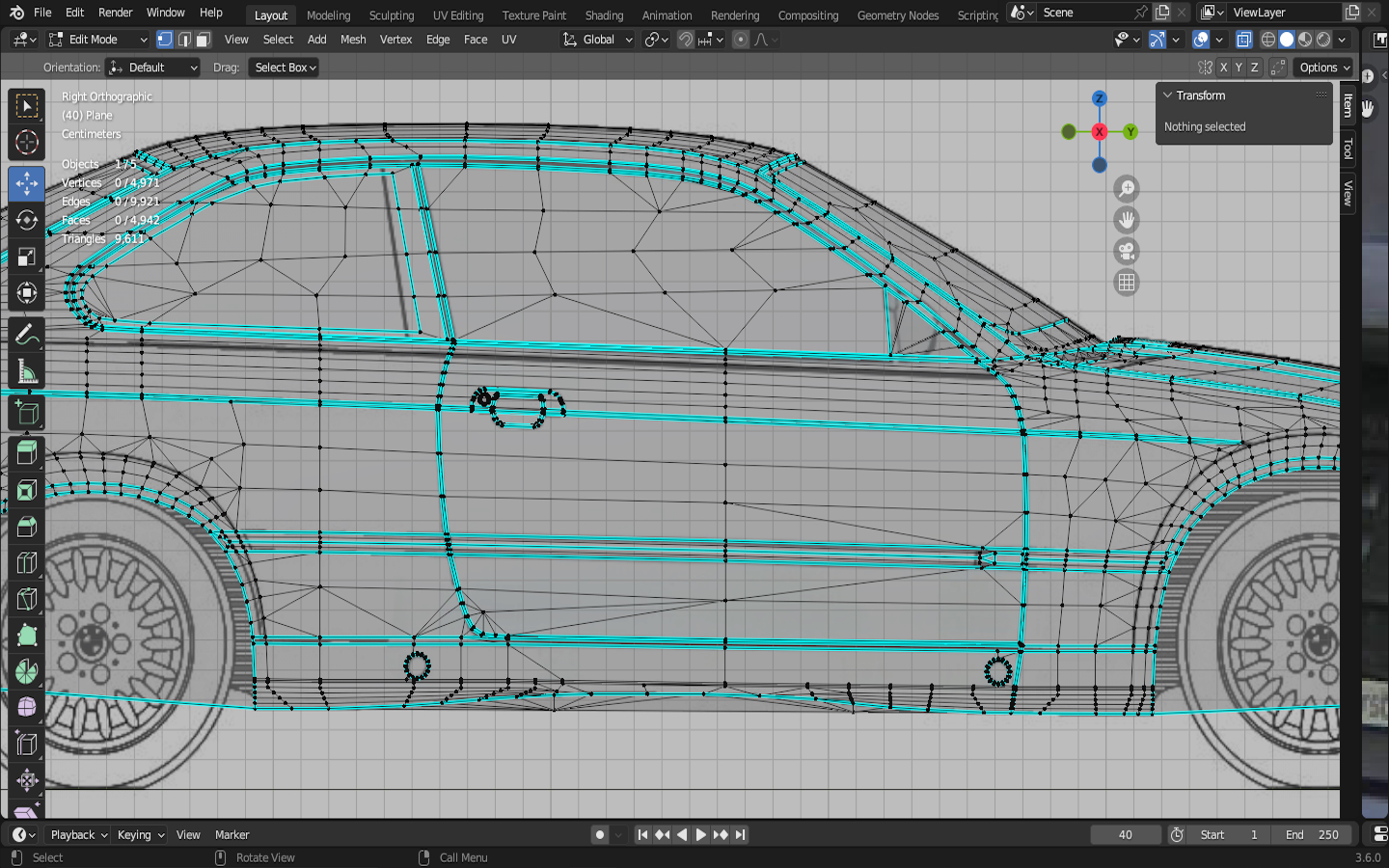
Task: Expand the Select Box drag dropdown
Action: (285, 68)
